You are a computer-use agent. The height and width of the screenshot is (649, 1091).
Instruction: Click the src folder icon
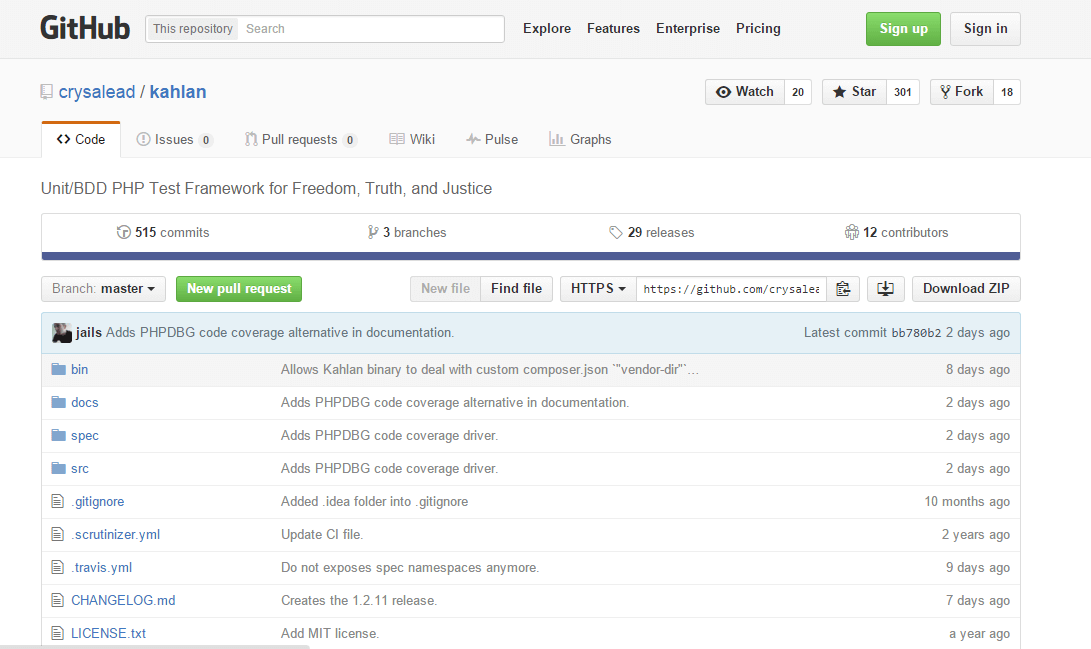(58, 468)
